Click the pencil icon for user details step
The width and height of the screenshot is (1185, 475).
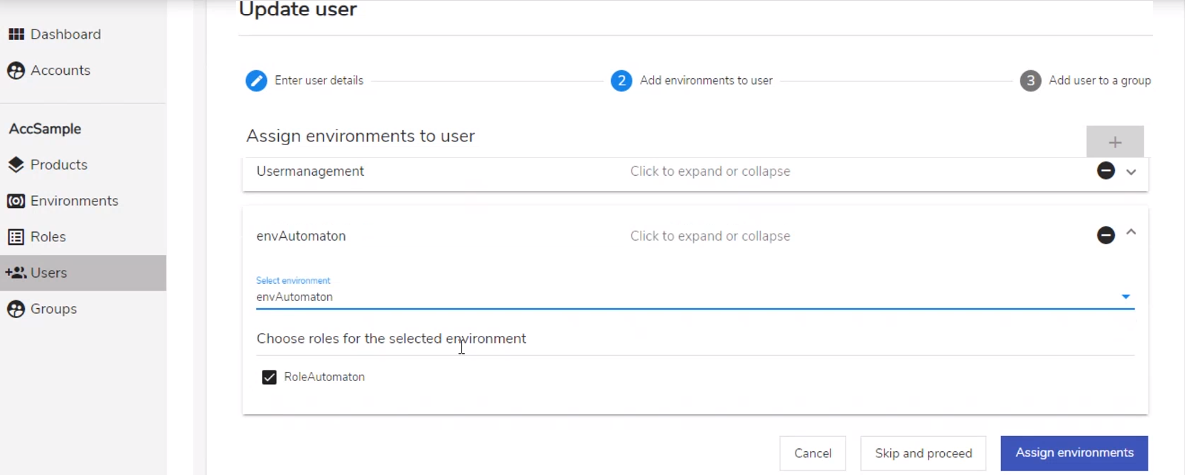click(x=256, y=80)
